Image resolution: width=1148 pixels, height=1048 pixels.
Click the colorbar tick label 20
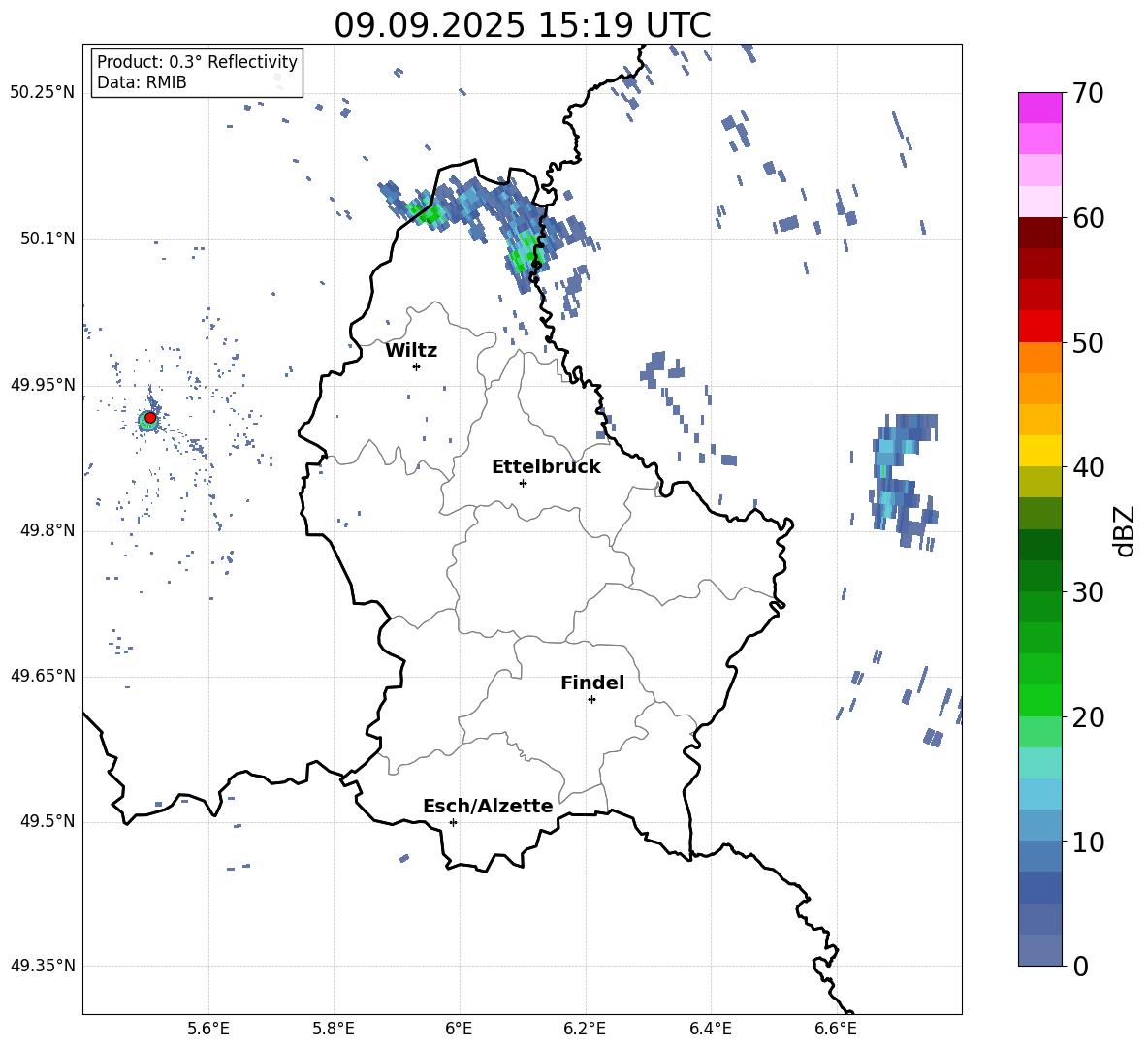(1088, 717)
